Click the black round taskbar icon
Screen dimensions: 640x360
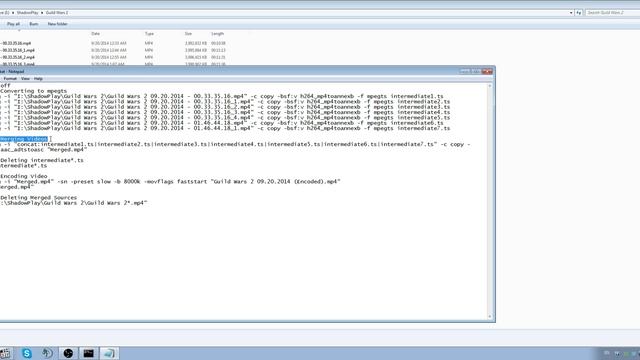(68, 353)
